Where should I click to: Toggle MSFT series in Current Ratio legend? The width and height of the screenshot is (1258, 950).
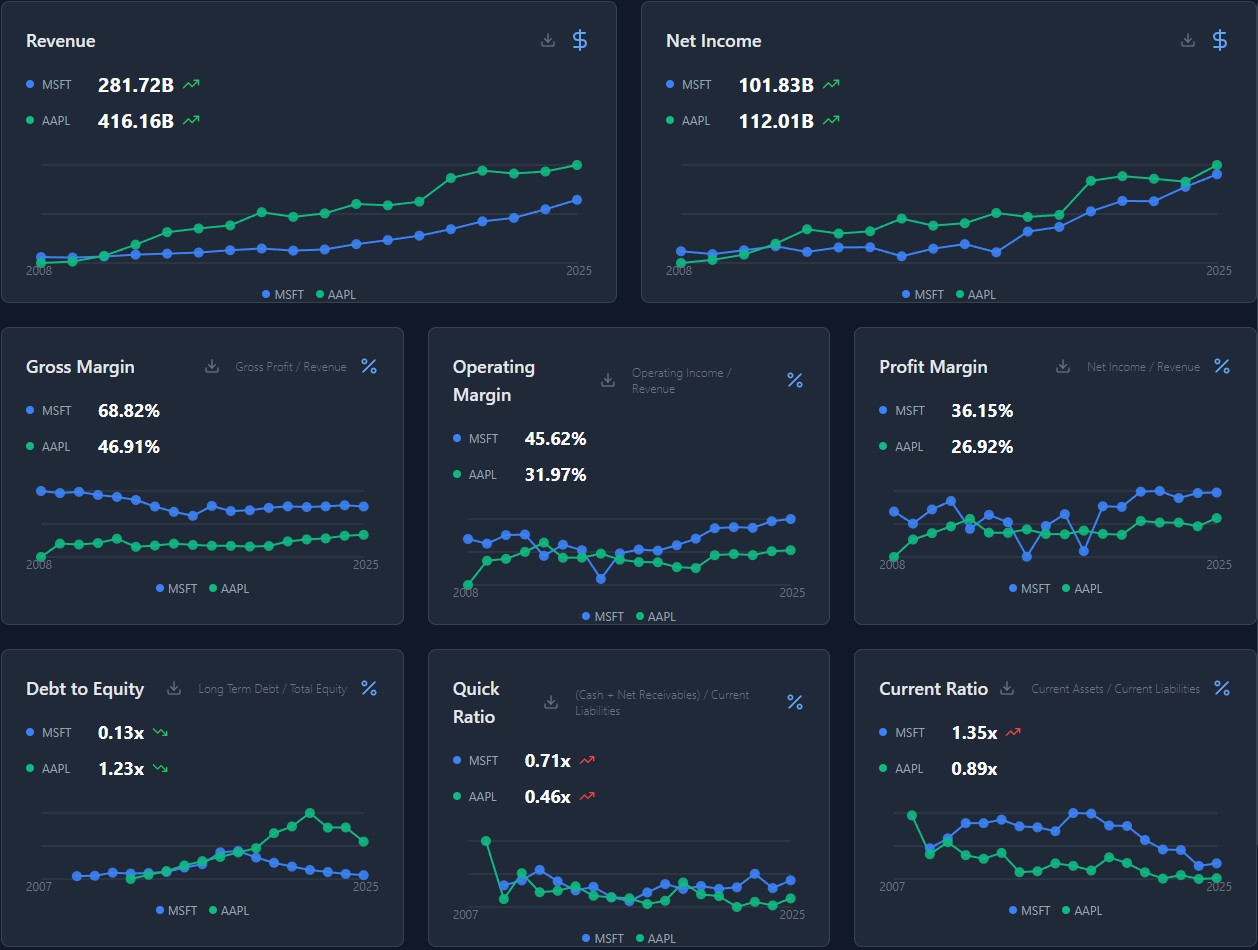tap(1032, 910)
